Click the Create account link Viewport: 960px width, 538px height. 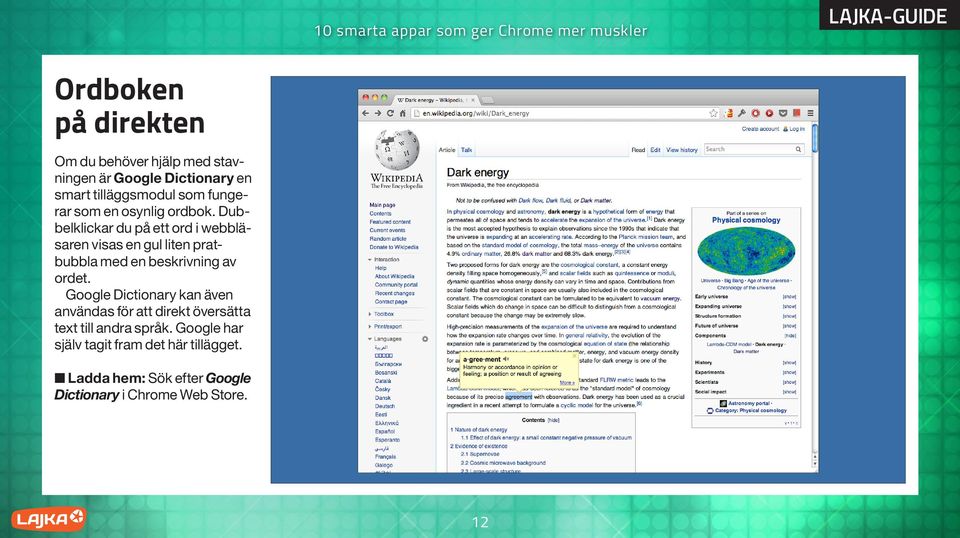pyautogui.click(x=760, y=129)
